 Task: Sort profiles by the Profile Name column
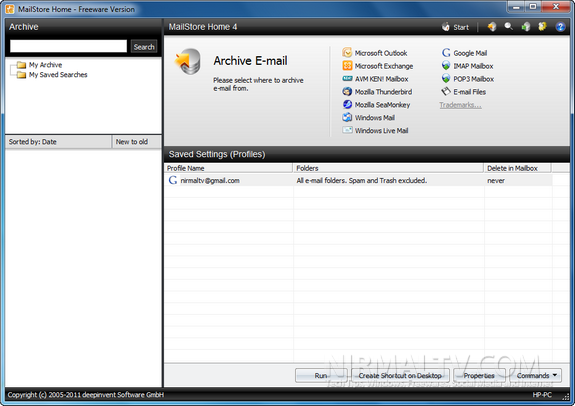click(x=228, y=168)
